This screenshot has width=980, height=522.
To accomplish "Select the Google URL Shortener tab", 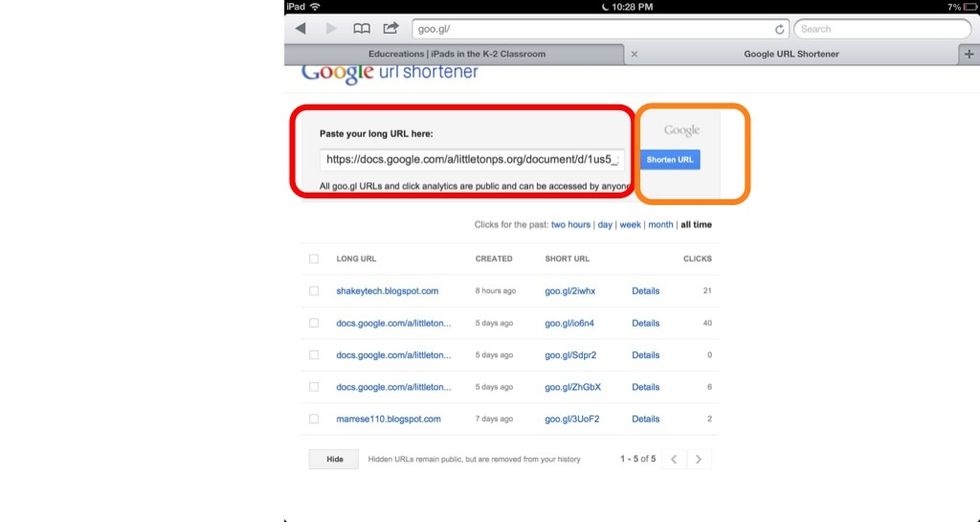I will pos(791,54).
